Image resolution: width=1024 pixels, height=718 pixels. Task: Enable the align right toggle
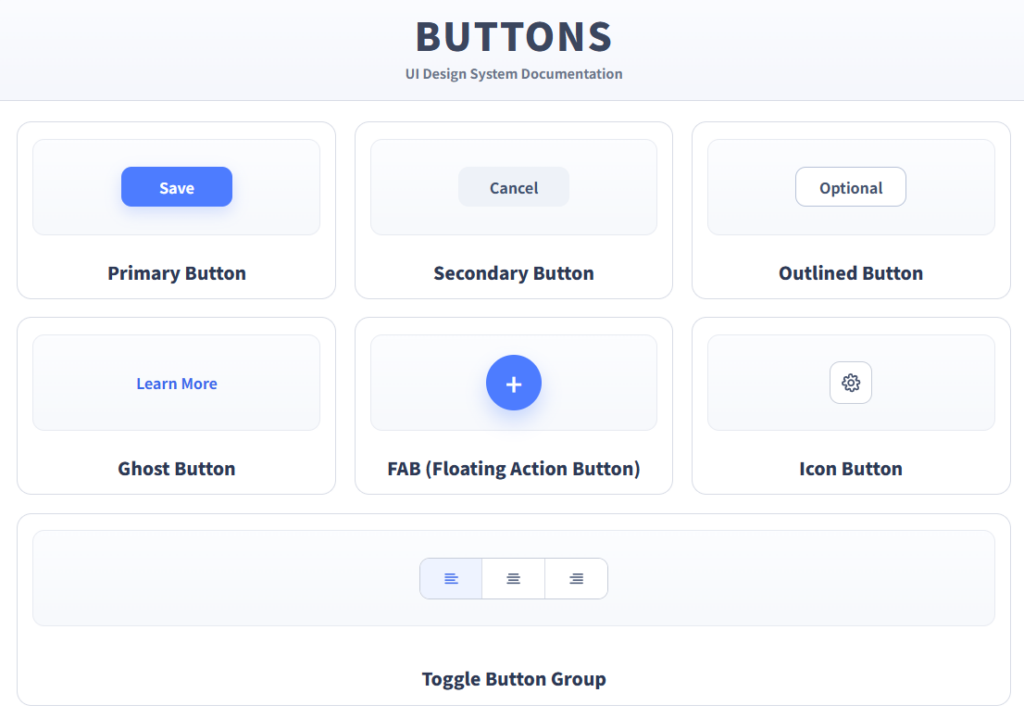tap(576, 578)
